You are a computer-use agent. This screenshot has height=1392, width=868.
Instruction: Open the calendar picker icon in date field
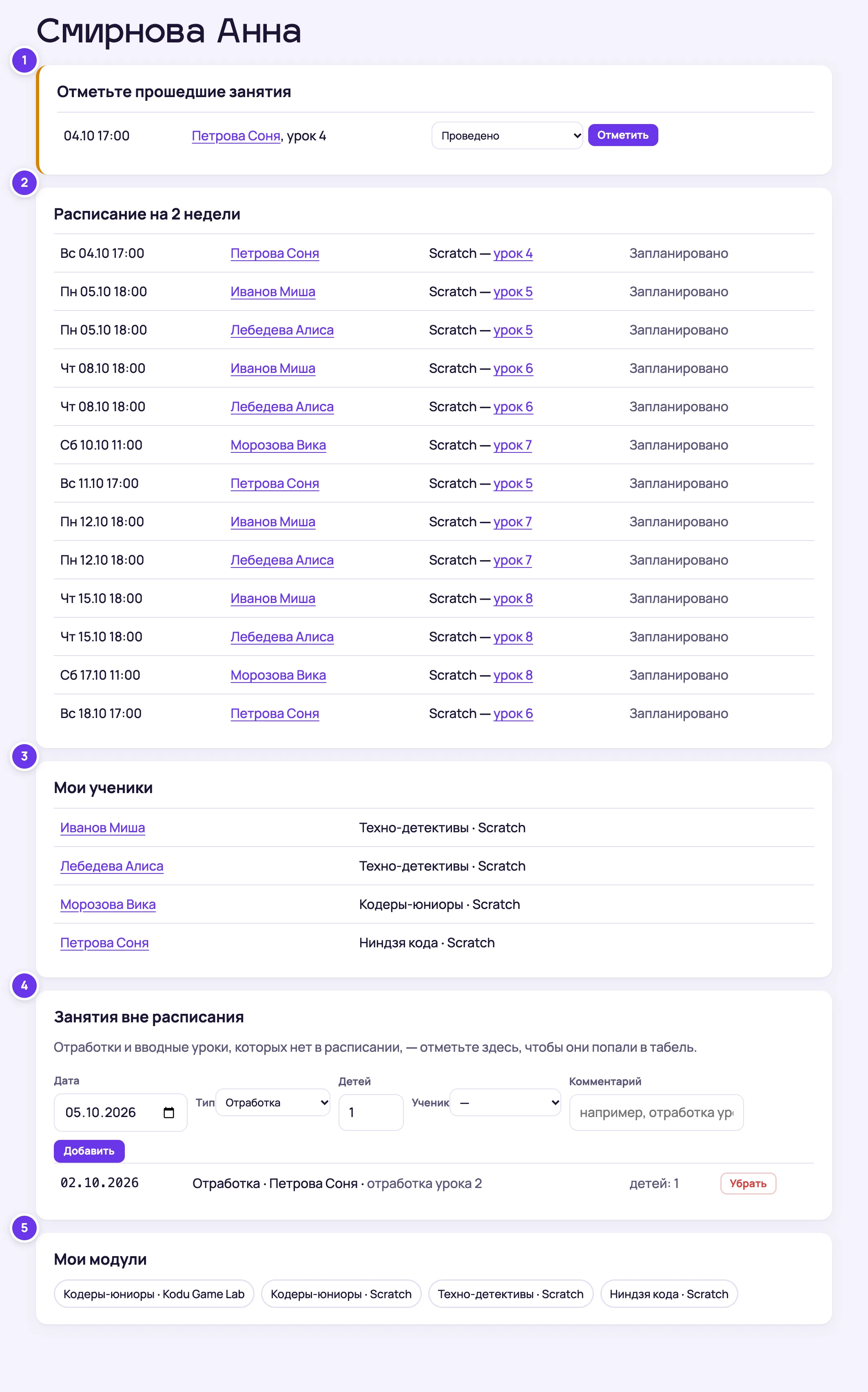click(x=169, y=1113)
